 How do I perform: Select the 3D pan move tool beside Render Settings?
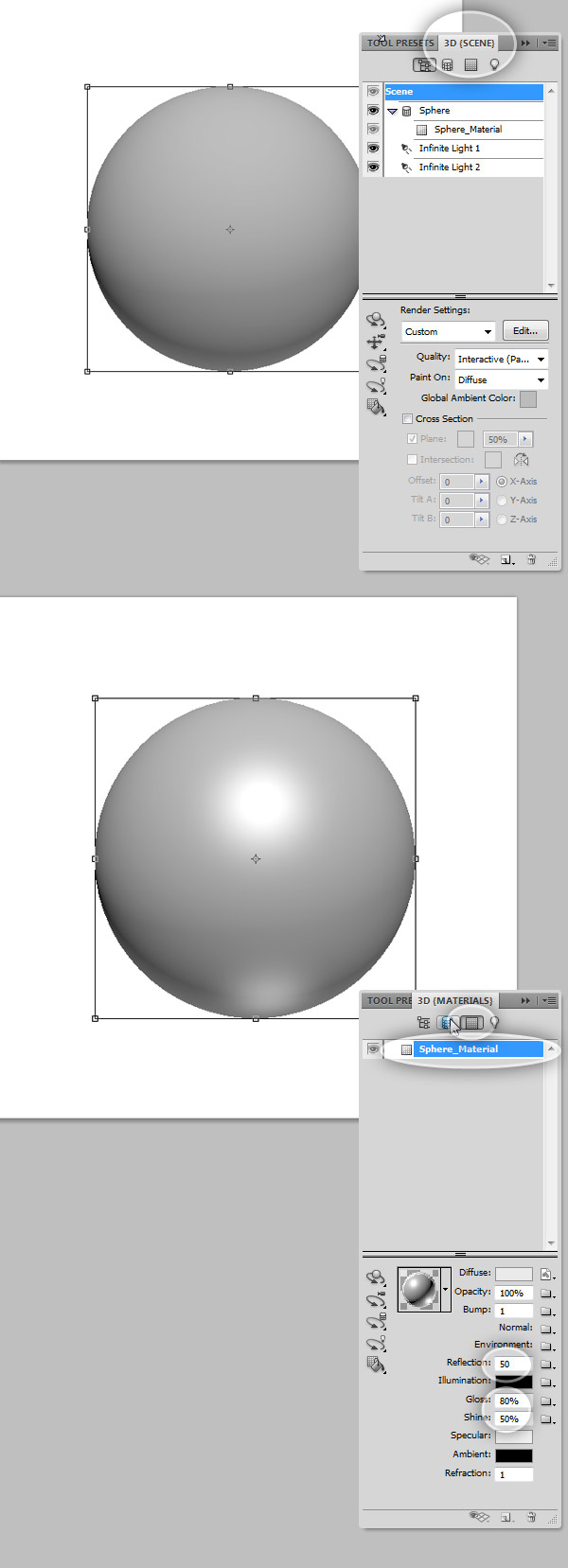[x=376, y=342]
